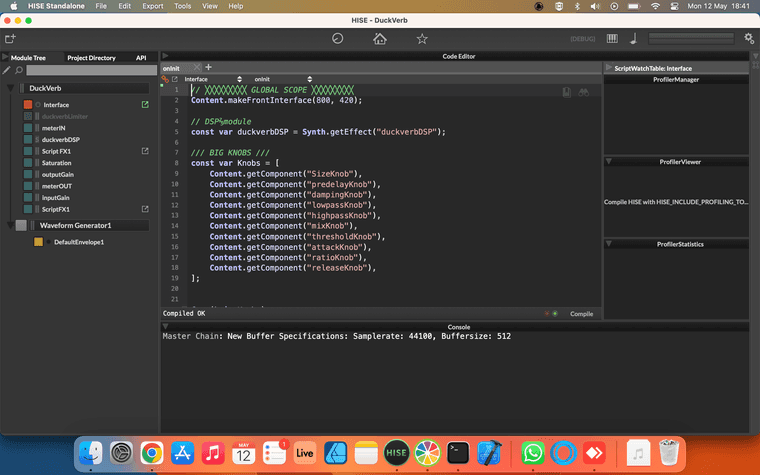The height and width of the screenshot is (475, 760).
Task: Open the gauge dashboard icon in the toolbar
Action: (338, 39)
